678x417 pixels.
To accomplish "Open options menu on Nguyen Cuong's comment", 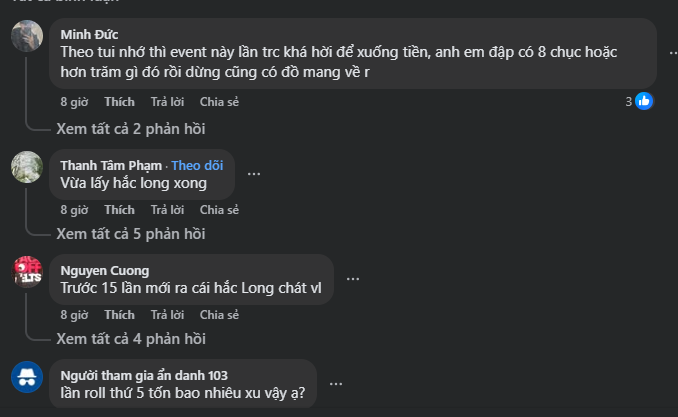I will [353, 278].
